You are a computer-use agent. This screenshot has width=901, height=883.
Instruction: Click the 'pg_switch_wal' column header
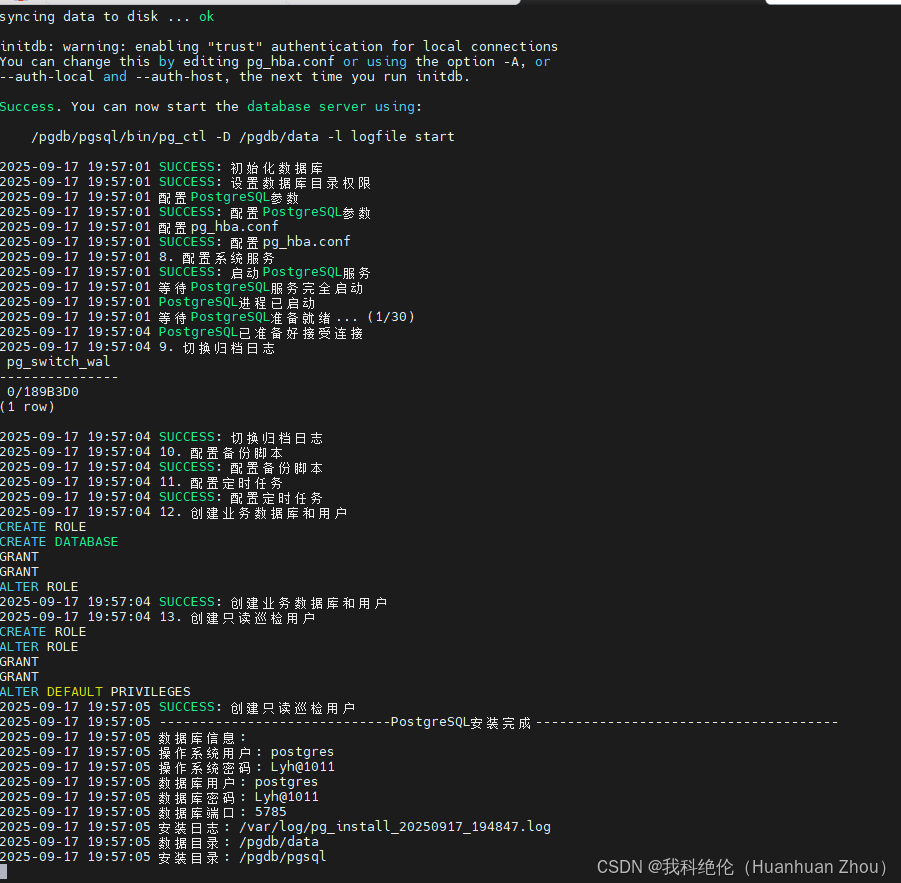point(58,362)
